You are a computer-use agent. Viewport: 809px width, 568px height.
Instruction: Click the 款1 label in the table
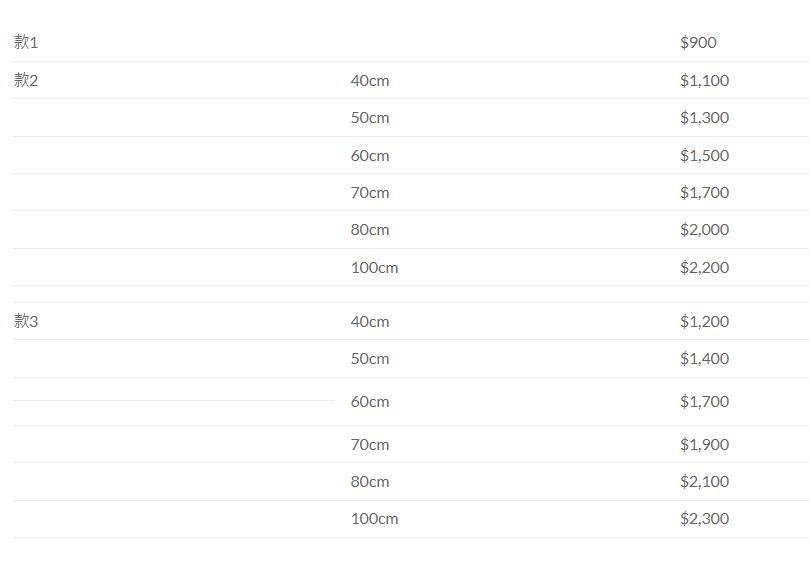[26, 43]
